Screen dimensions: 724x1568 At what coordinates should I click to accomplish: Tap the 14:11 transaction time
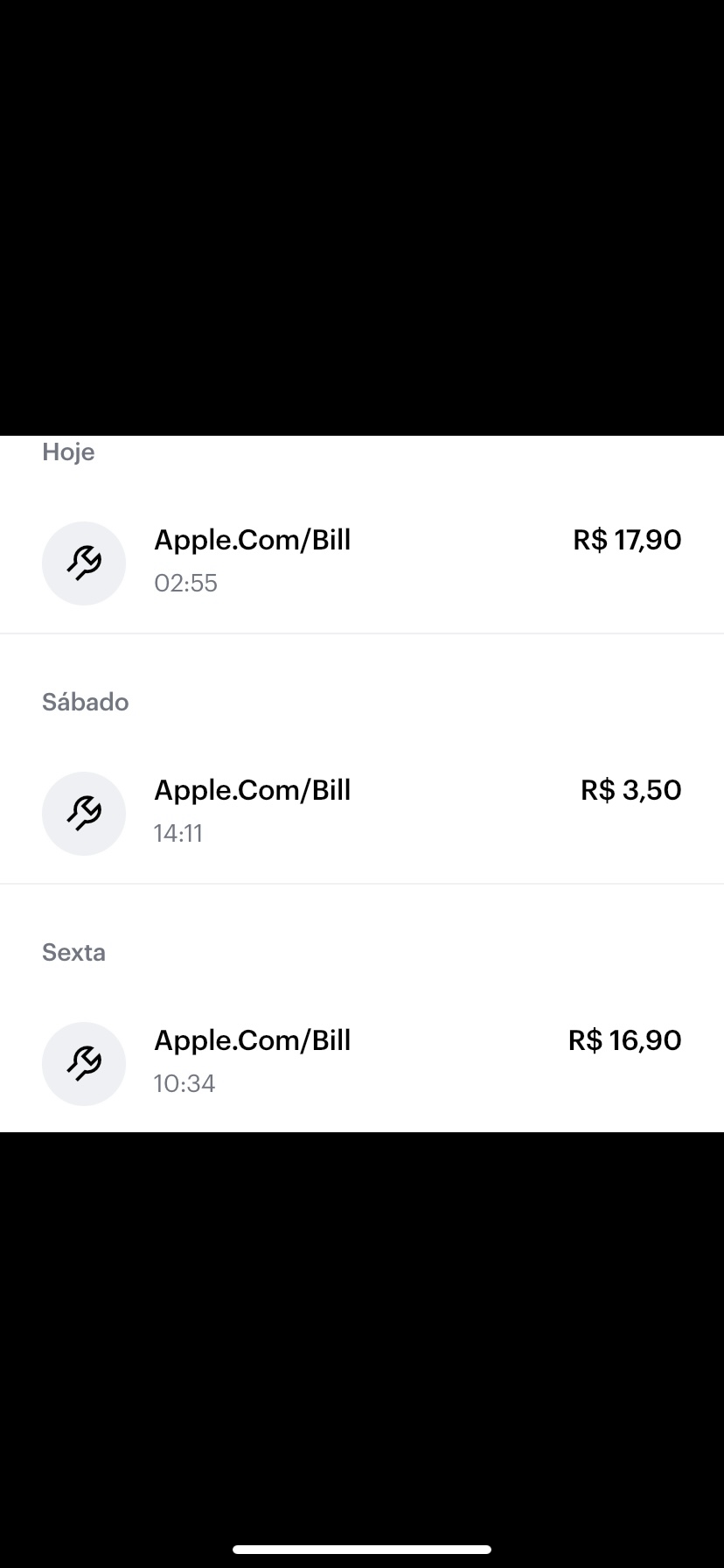point(178,833)
